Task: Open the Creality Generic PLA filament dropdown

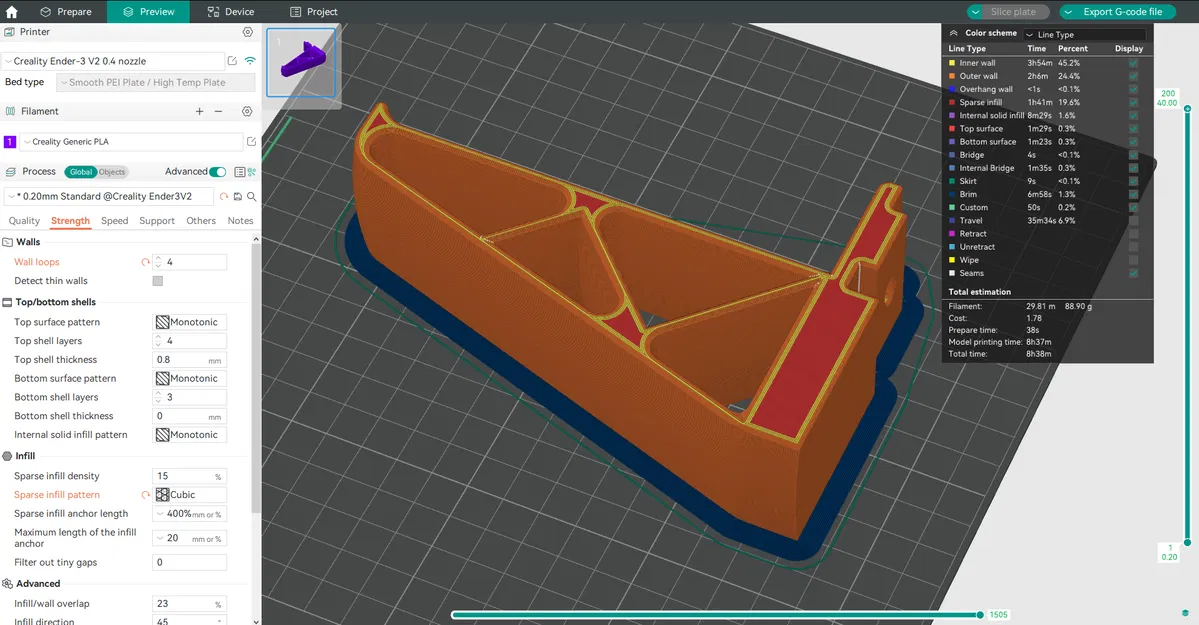Action: point(131,142)
